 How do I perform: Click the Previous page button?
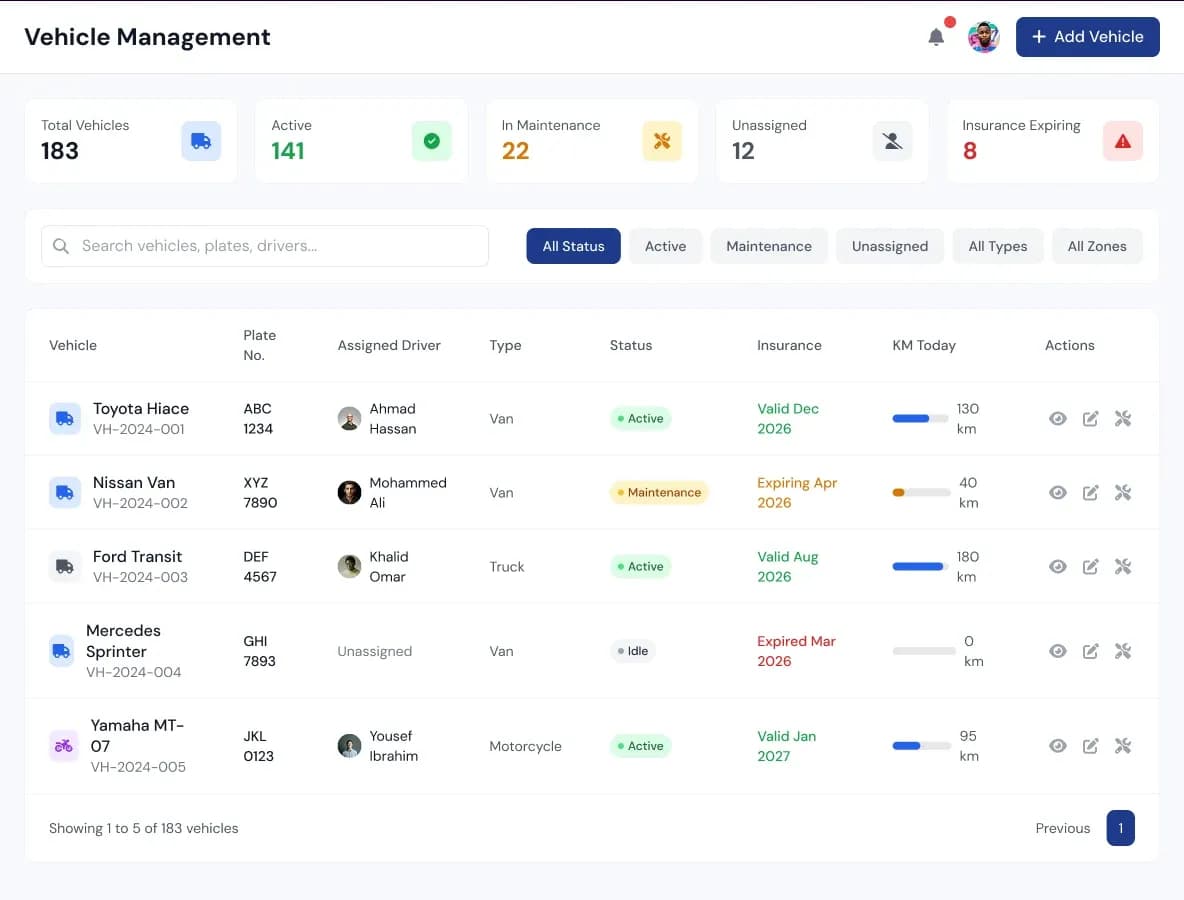pyautogui.click(x=1062, y=828)
